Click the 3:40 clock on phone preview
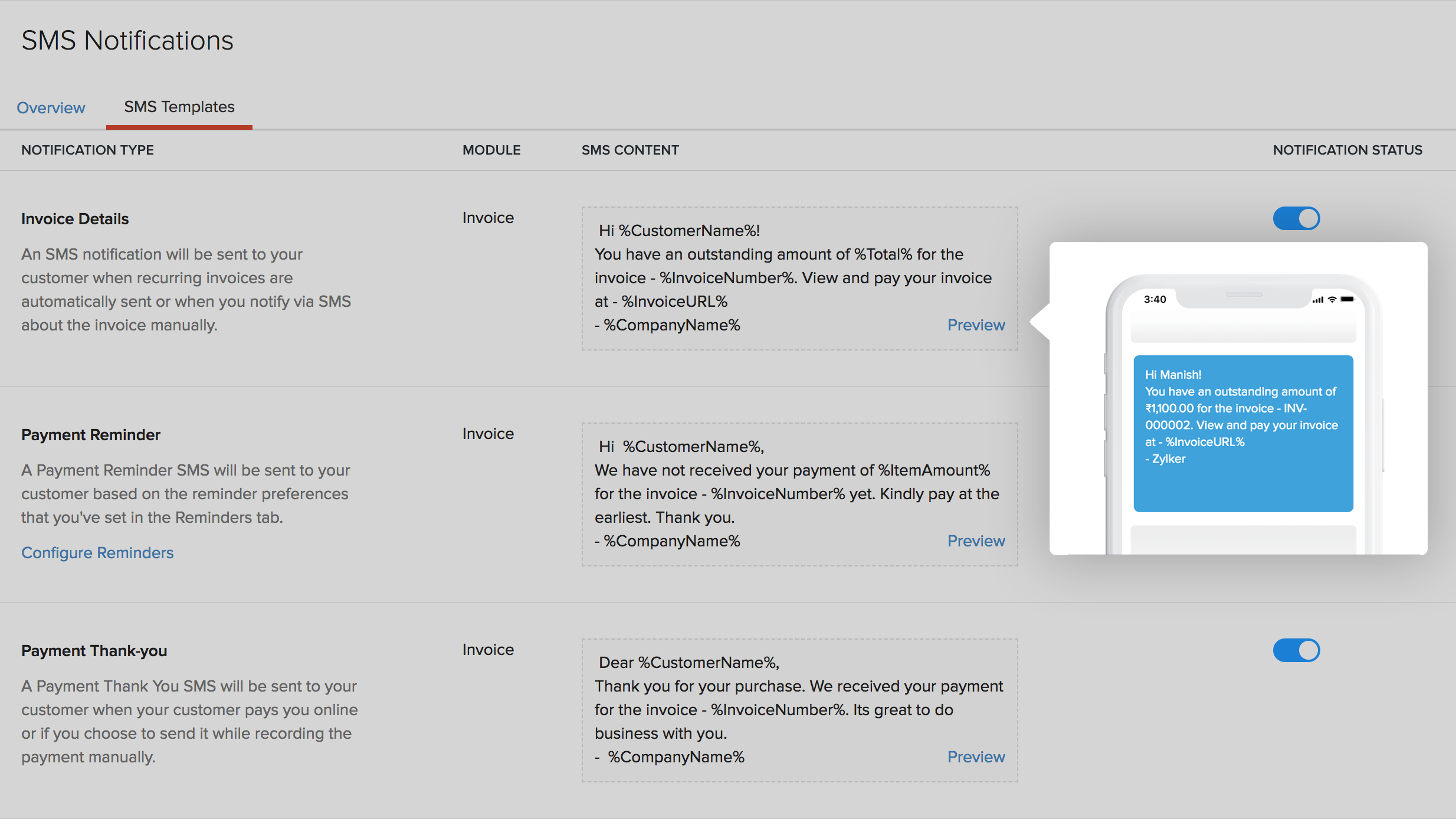Screen dimensions: 1456x819 pyautogui.click(x=1155, y=299)
